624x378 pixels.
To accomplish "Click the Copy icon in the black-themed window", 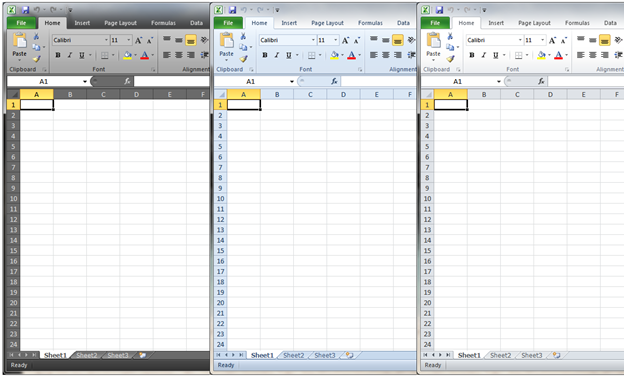I will pos(36,47).
